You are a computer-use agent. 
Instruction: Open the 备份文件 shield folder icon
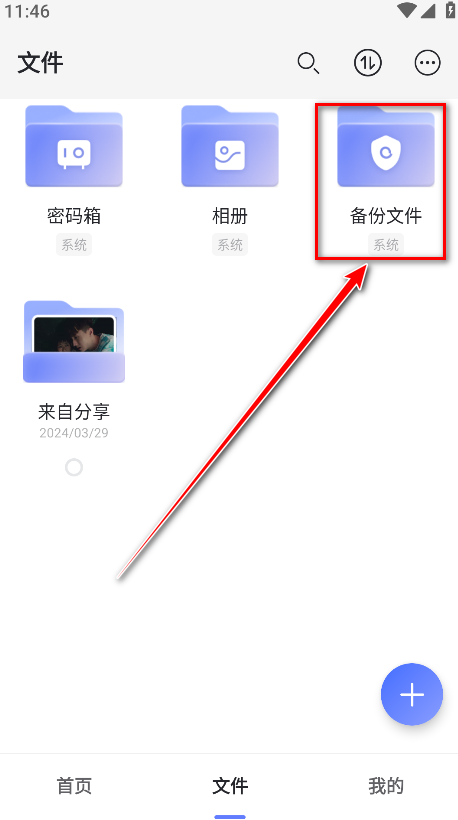tap(386, 146)
